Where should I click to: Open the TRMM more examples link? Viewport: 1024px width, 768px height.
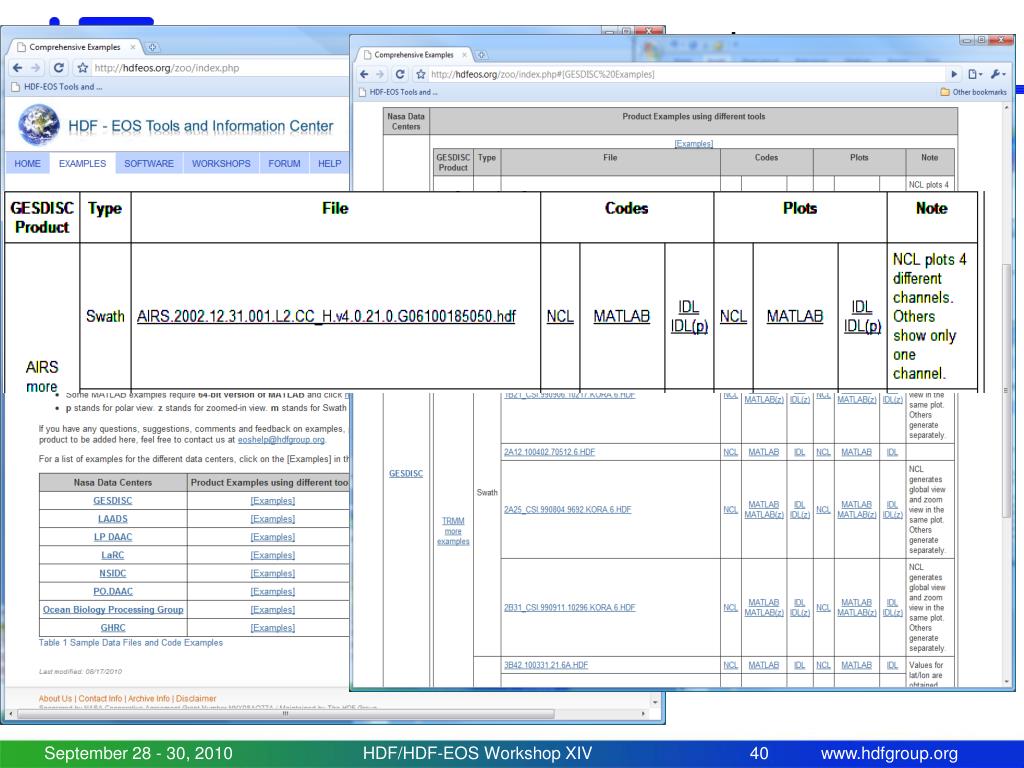(x=453, y=531)
